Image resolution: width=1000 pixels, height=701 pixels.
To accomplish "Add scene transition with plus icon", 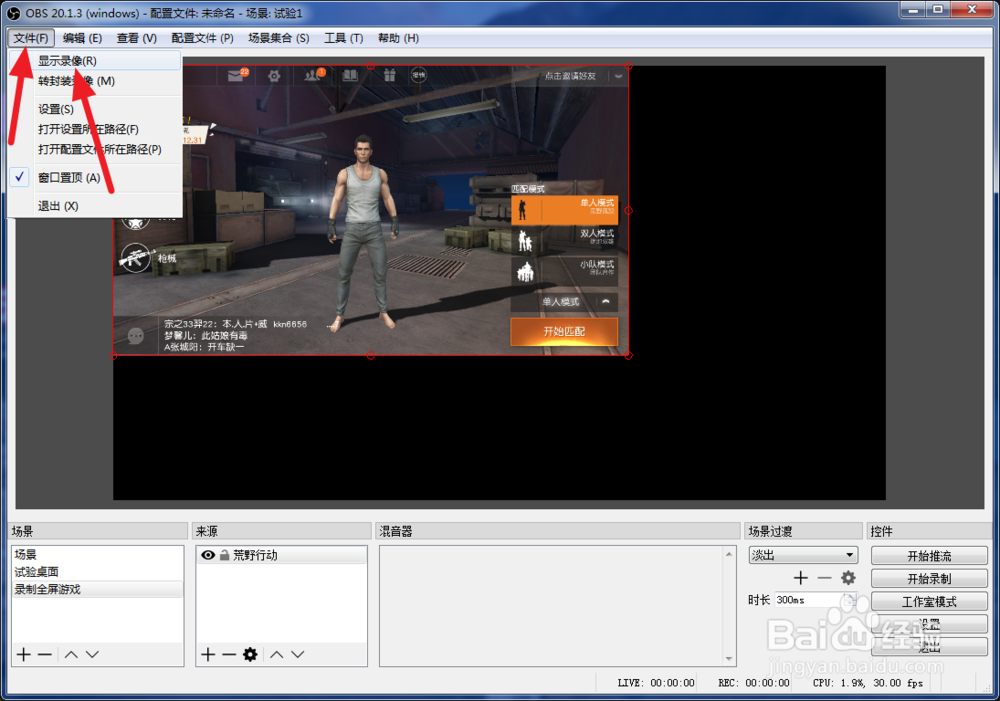I will click(x=801, y=578).
